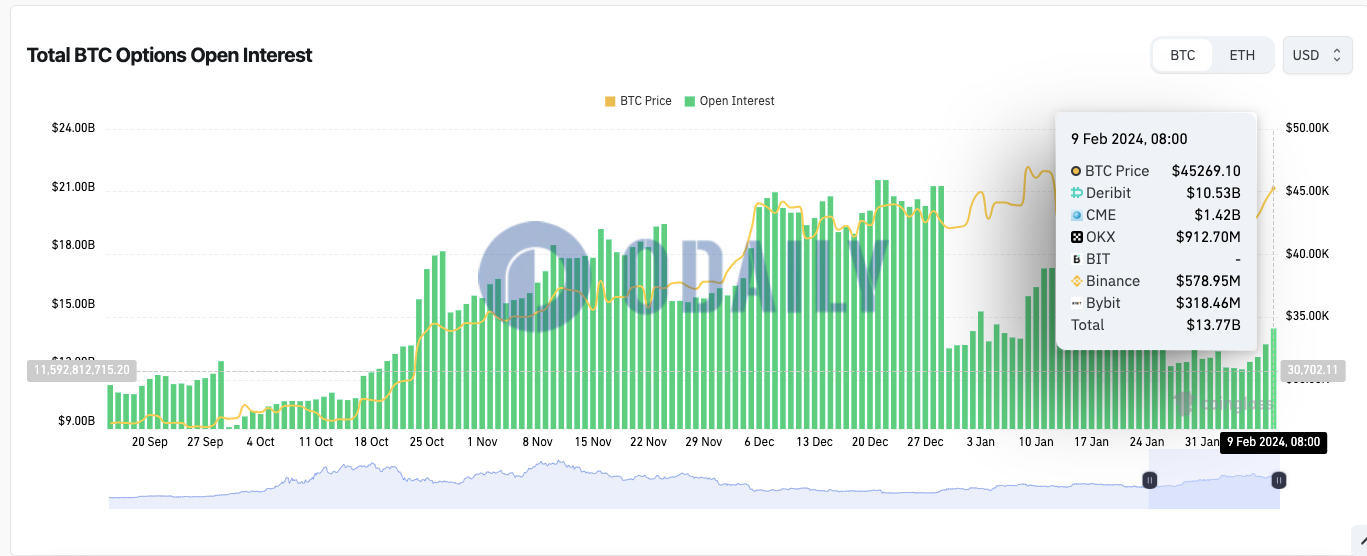Click the $50.00K right axis label

coord(1307,128)
